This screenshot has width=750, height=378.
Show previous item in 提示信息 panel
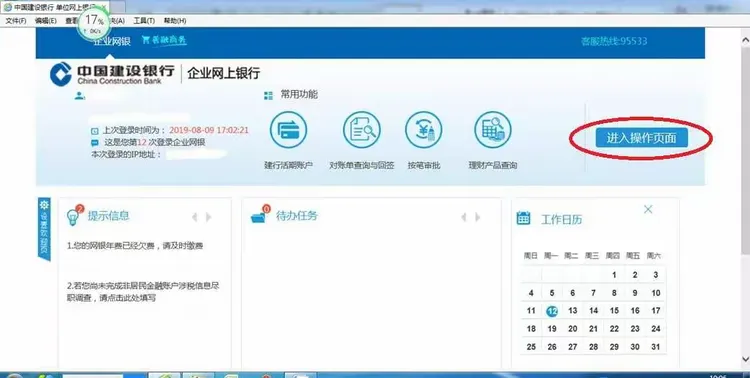194,217
